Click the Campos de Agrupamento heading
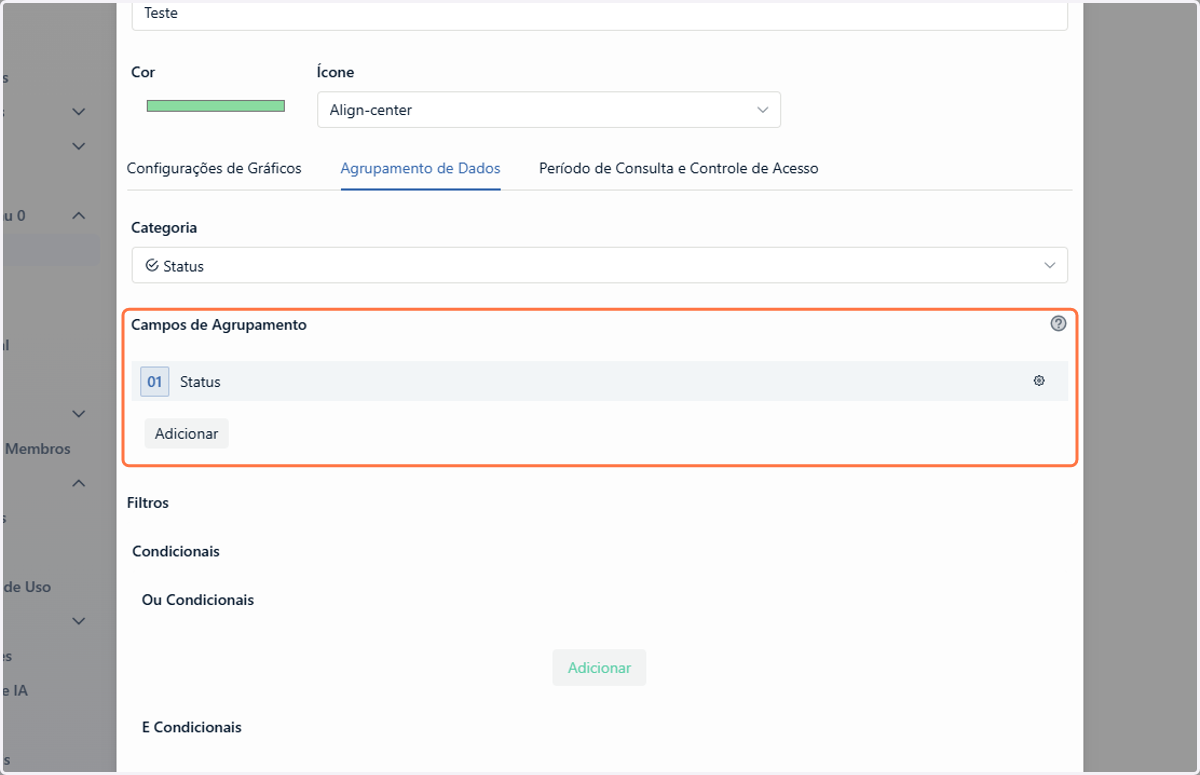The image size is (1200, 775). [219, 325]
